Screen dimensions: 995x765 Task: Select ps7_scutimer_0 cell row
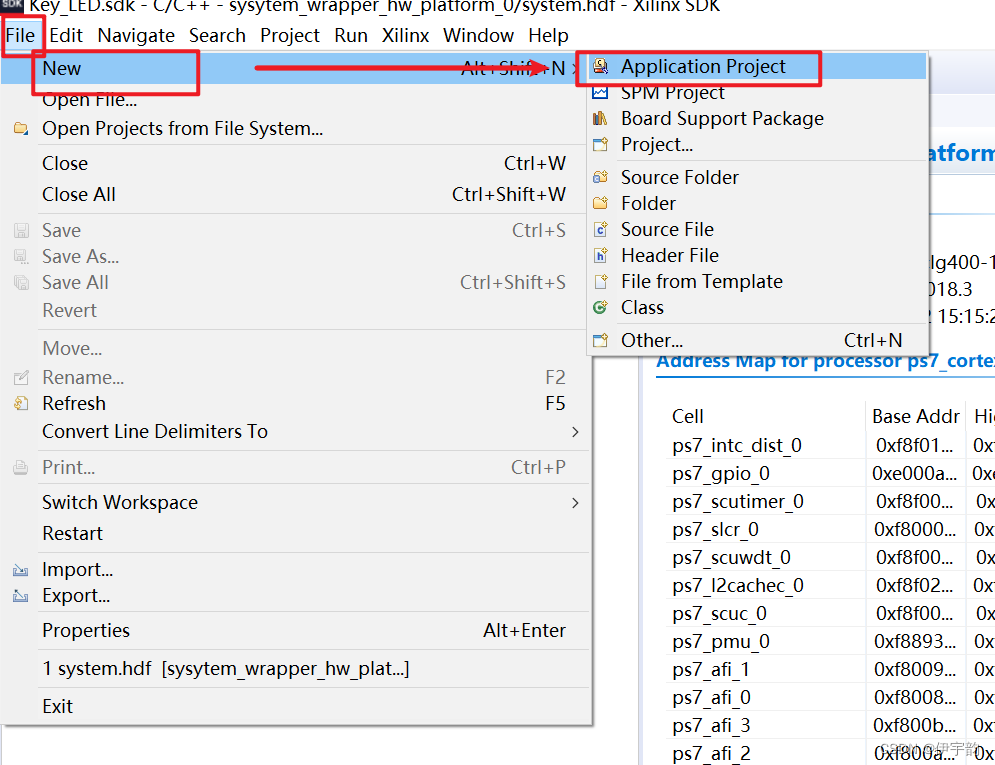(x=738, y=502)
